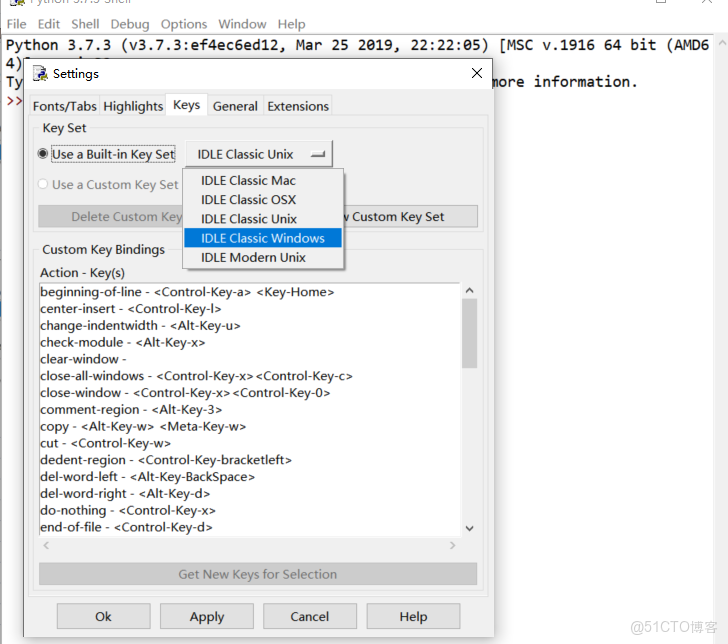Viewport: 728px width, 644px height.
Task: Open the Shell menu
Action: 85,24
